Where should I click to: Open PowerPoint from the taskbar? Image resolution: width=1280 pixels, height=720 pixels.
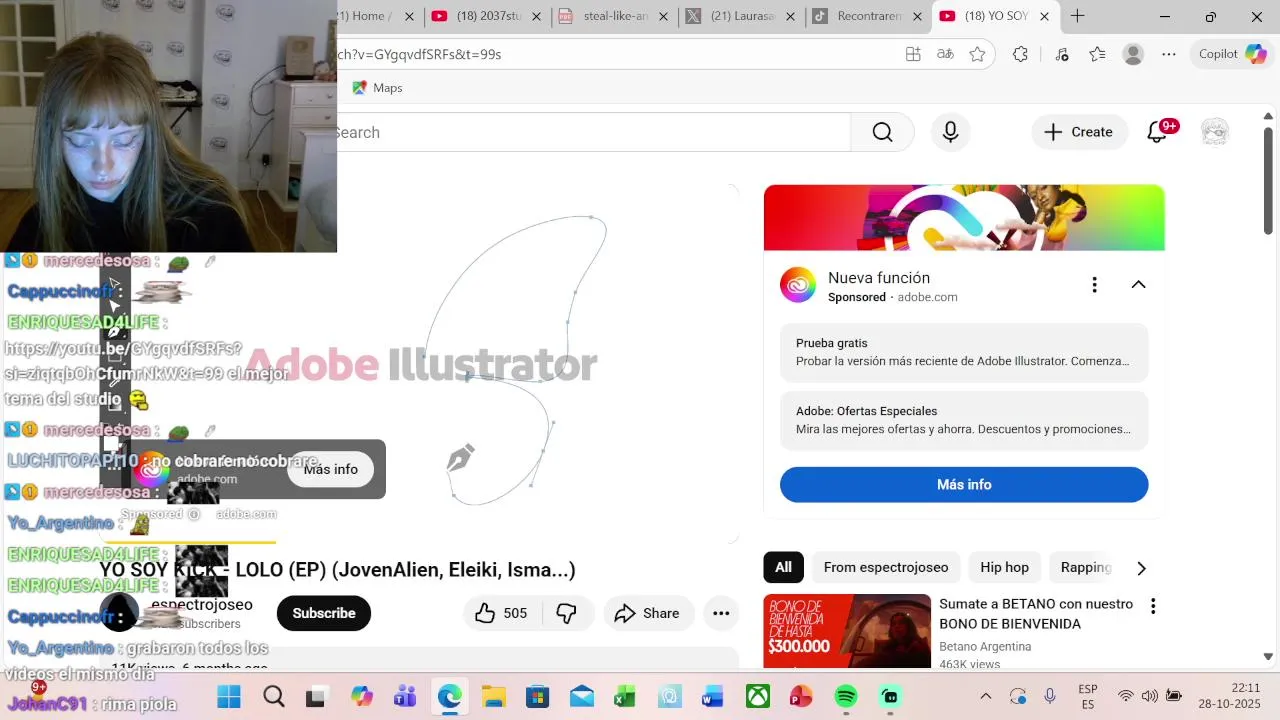click(802, 696)
